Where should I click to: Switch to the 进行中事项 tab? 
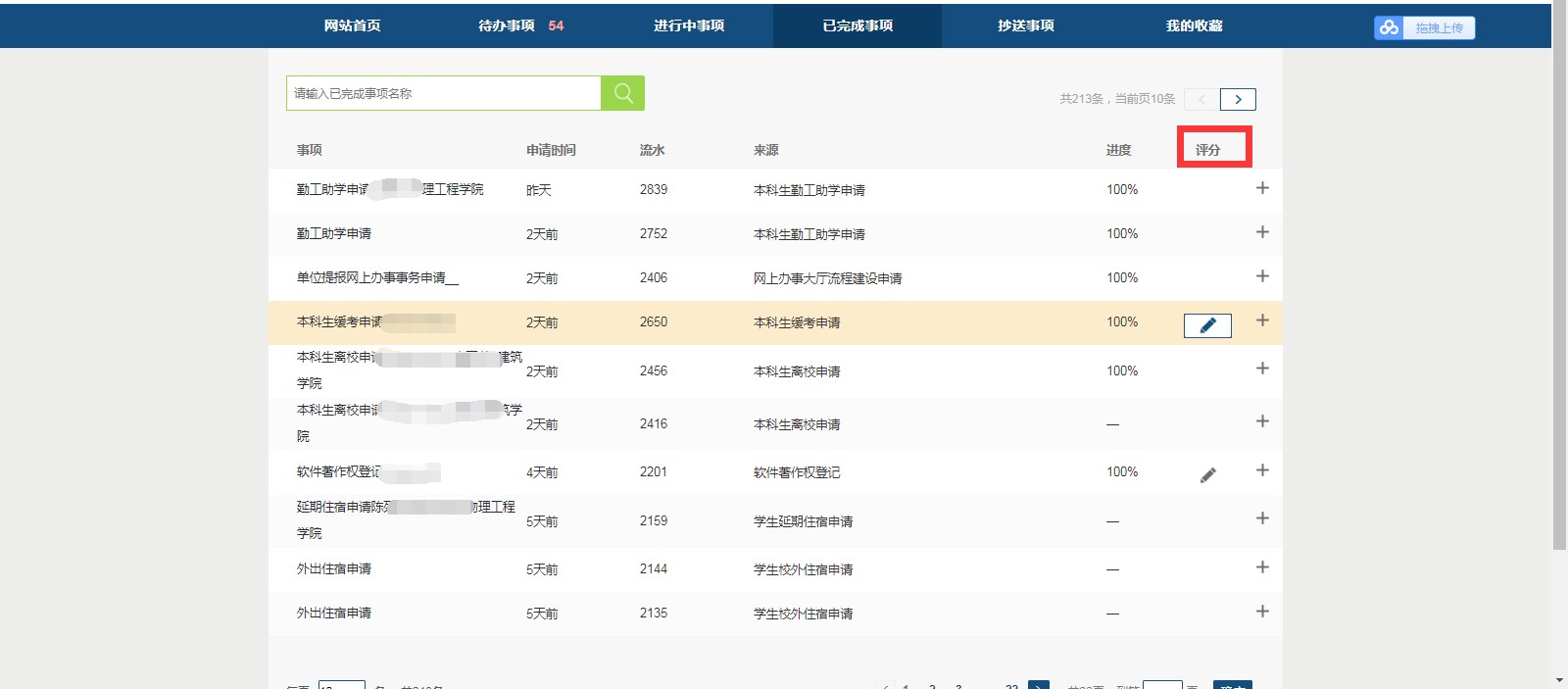pos(689,25)
